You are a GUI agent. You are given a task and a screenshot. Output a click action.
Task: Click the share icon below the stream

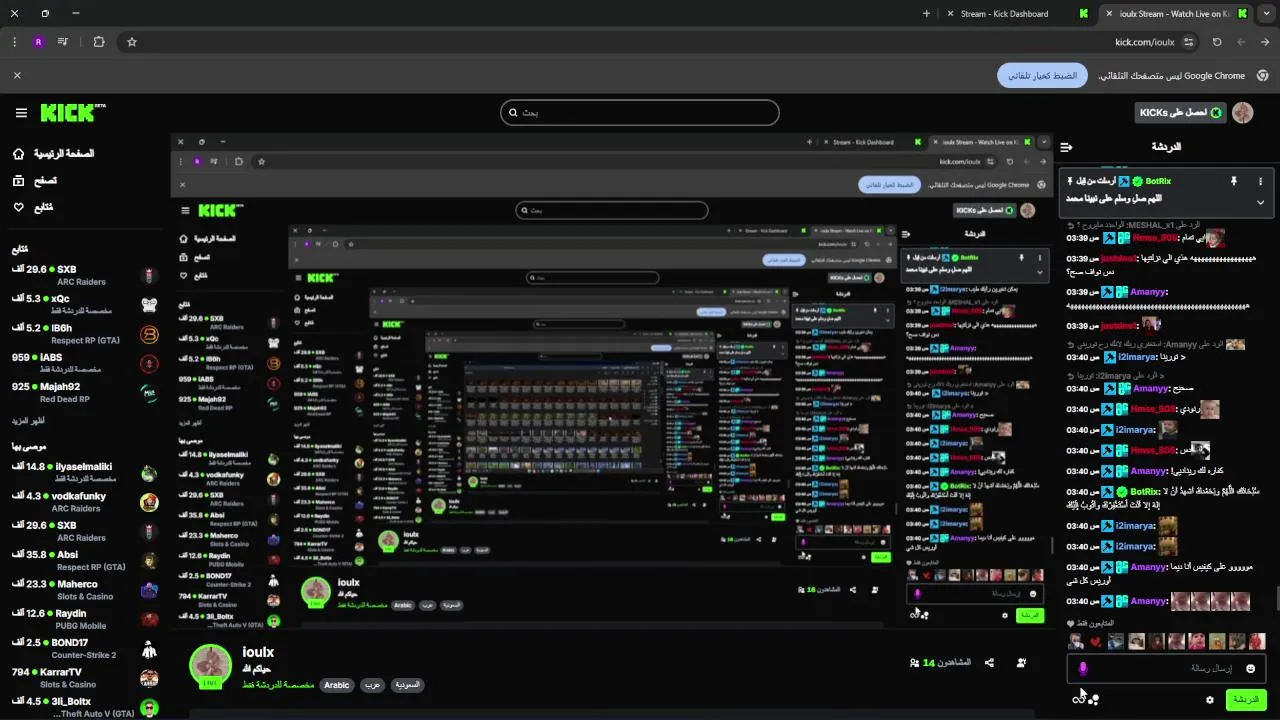point(989,663)
